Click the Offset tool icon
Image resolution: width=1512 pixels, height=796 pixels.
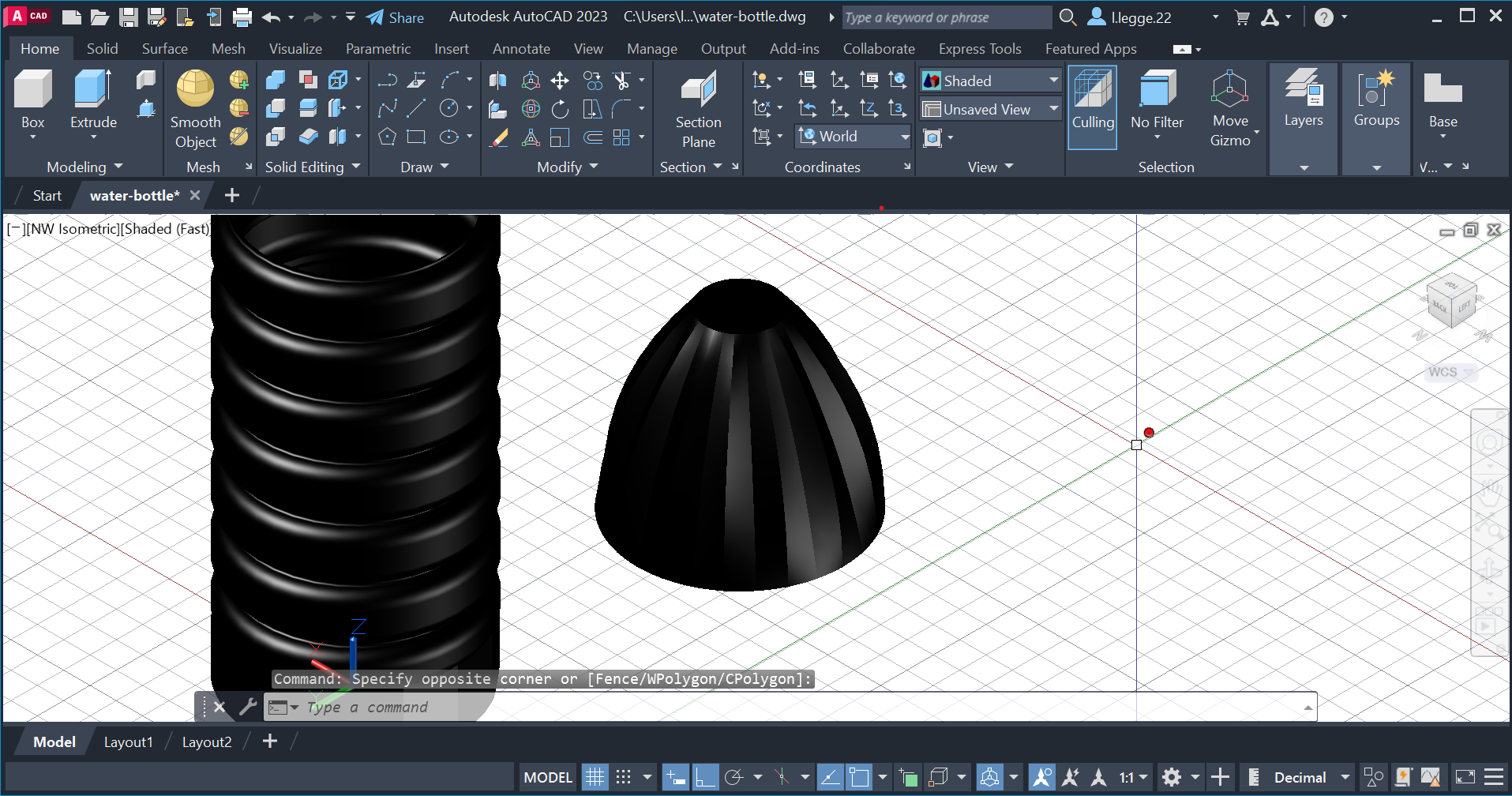click(593, 137)
